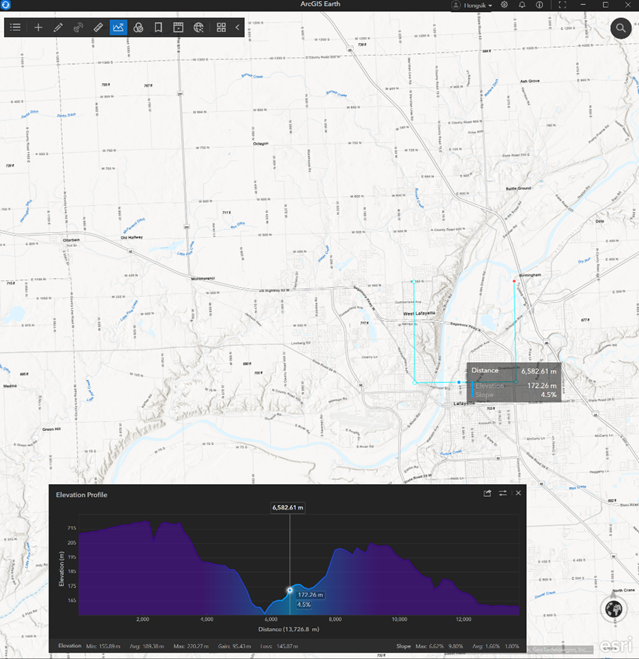Select the Draw pencil tool

point(58,27)
